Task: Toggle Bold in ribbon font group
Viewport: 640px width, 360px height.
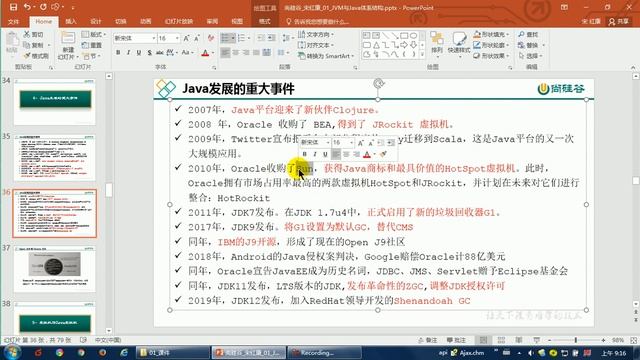Action: click(x=118, y=53)
